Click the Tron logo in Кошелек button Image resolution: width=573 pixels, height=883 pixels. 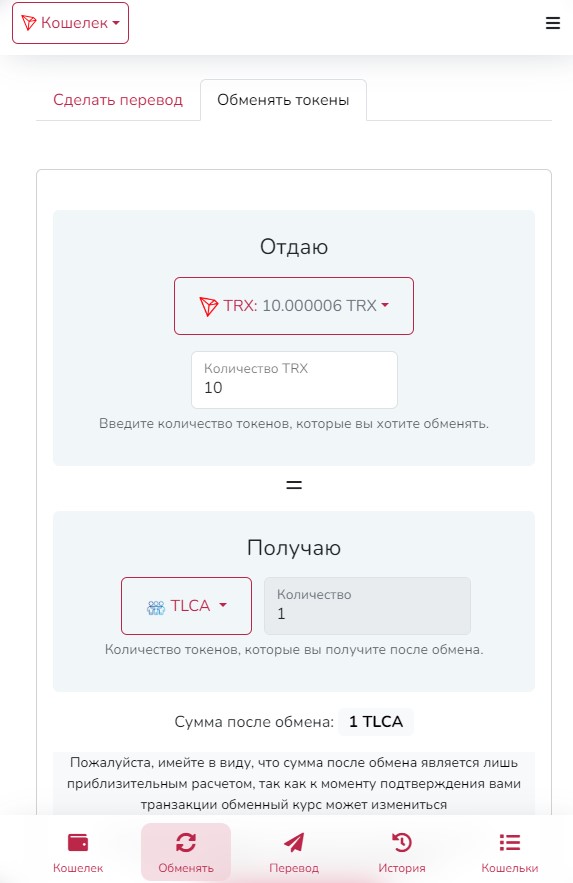[x=29, y=23]
